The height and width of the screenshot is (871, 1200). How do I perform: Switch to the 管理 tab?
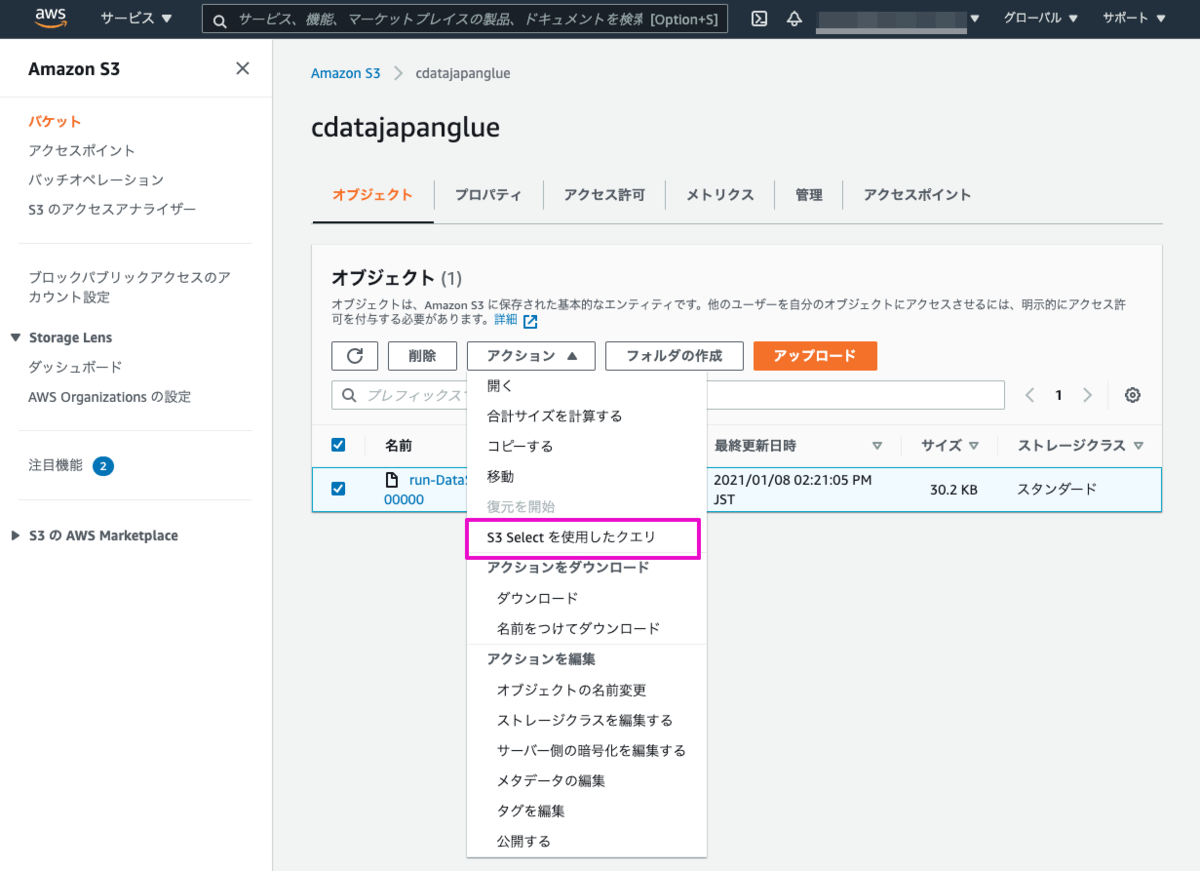pos(809,195)
